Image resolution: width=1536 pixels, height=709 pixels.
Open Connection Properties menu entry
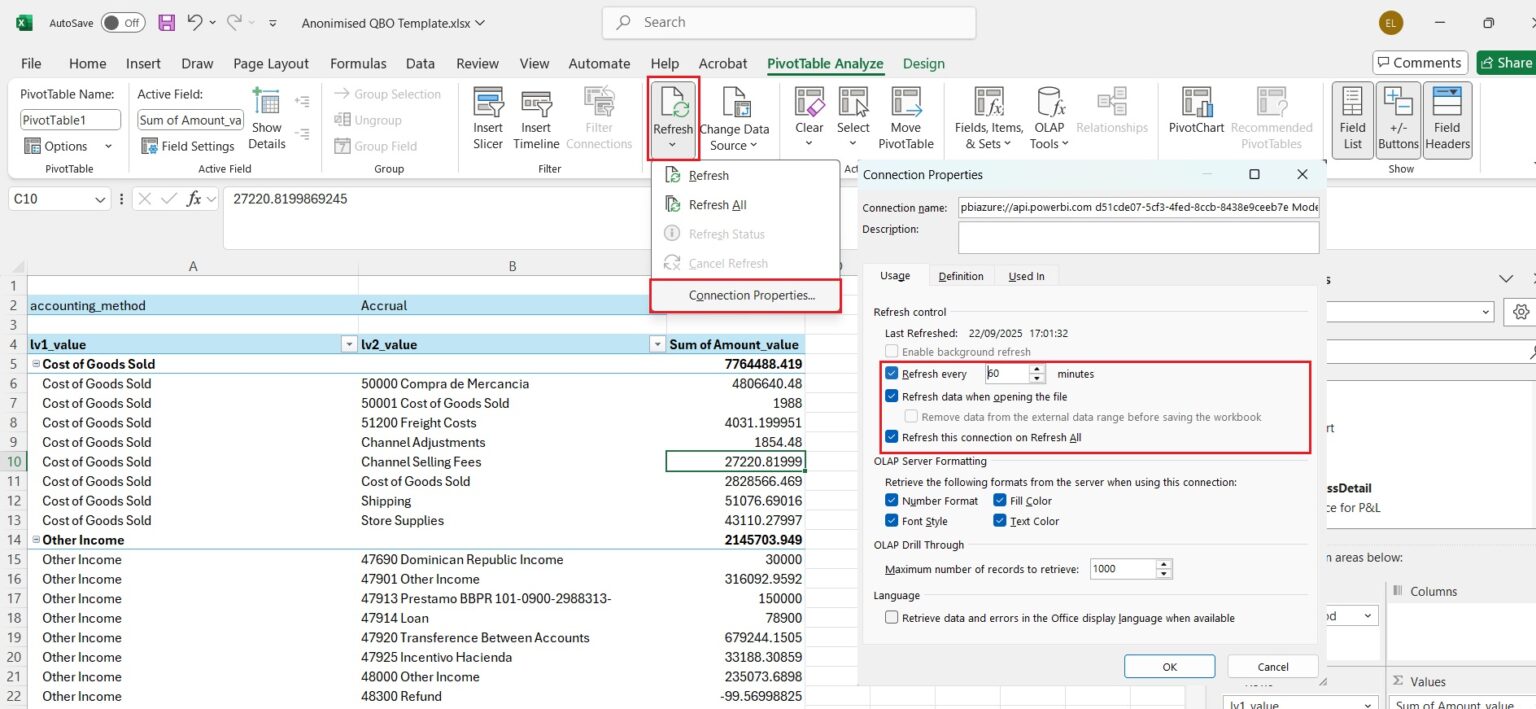point(745,295)
